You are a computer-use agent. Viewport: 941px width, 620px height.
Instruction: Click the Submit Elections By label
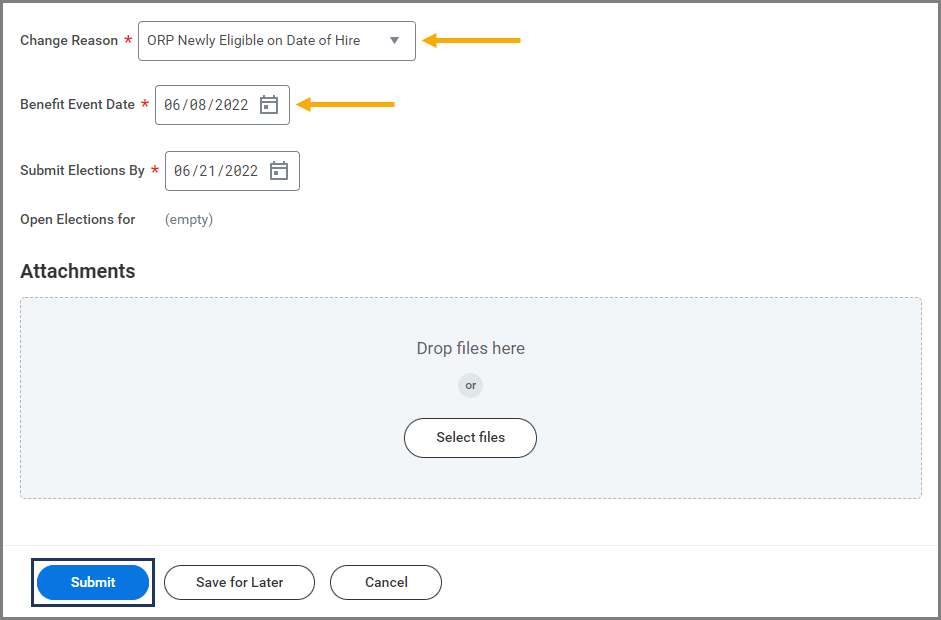[x=82, y=171]
